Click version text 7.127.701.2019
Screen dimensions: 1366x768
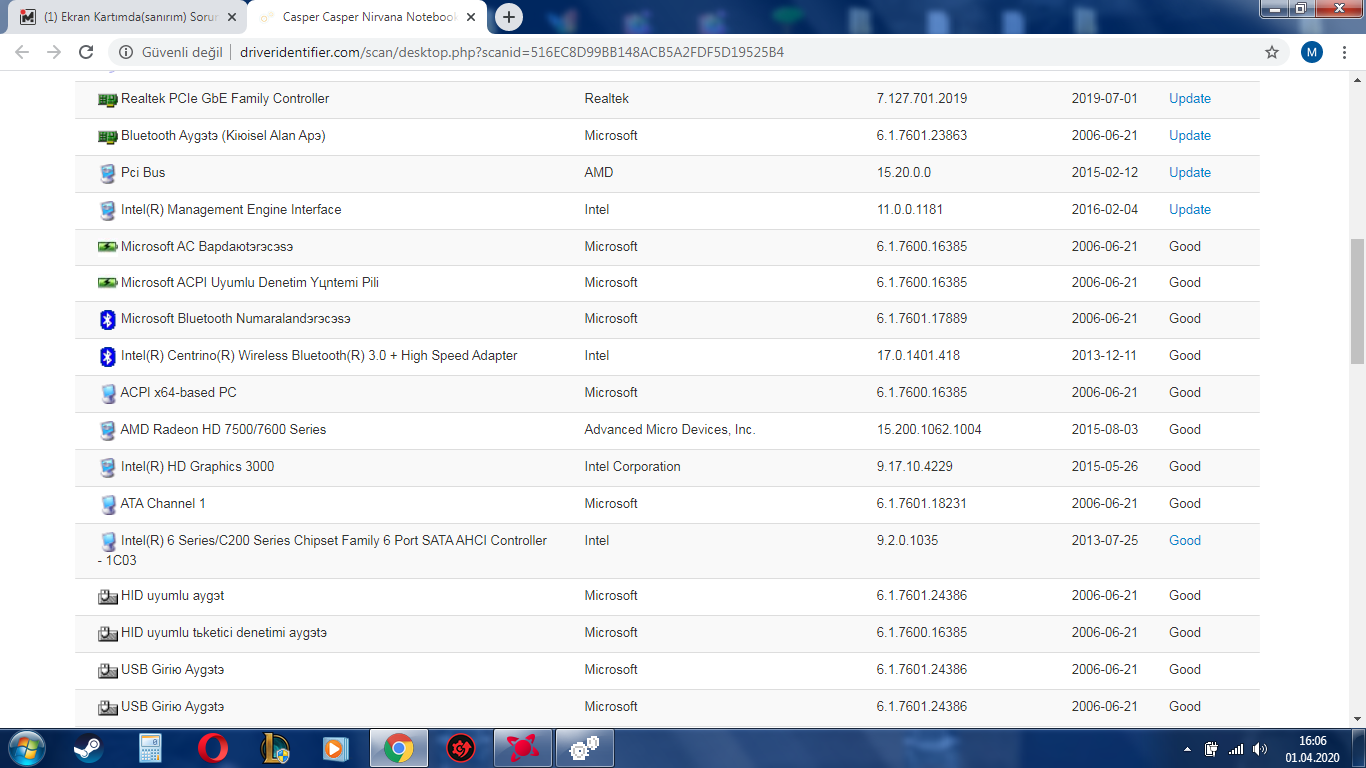click(922, 99)
